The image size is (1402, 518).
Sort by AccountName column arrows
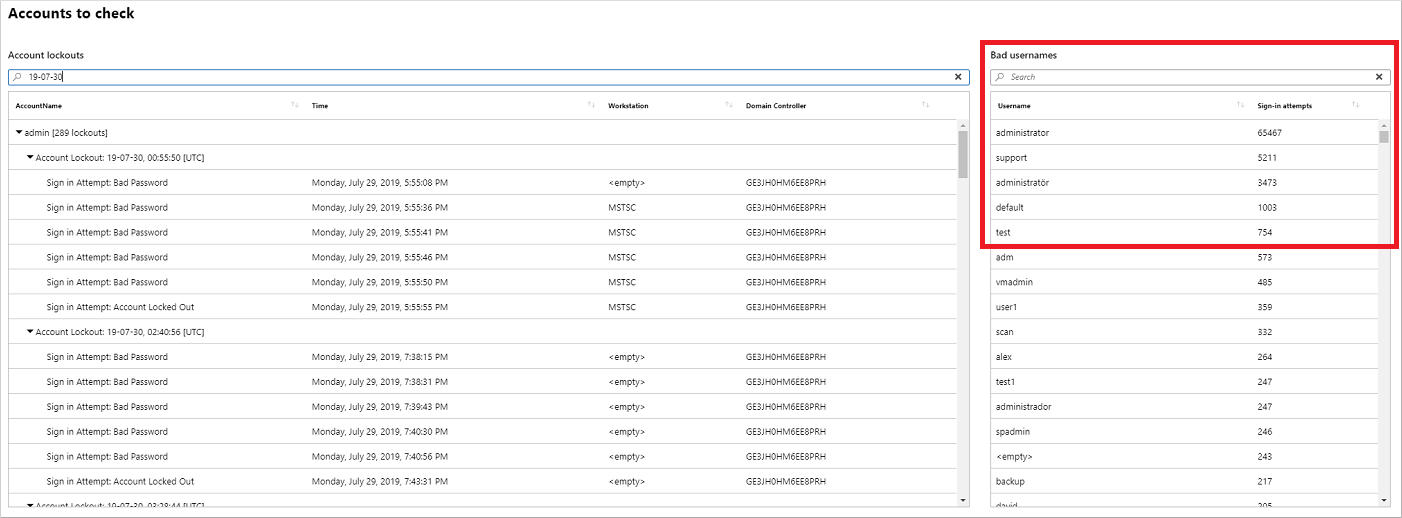click(294, 105)
